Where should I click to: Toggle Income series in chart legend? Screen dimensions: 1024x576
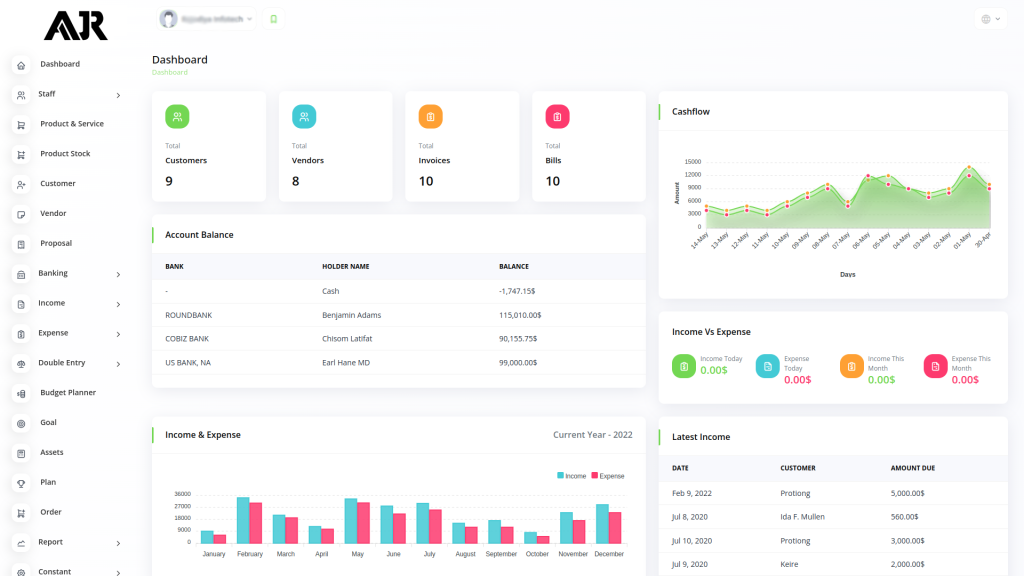tap(572, 476)
